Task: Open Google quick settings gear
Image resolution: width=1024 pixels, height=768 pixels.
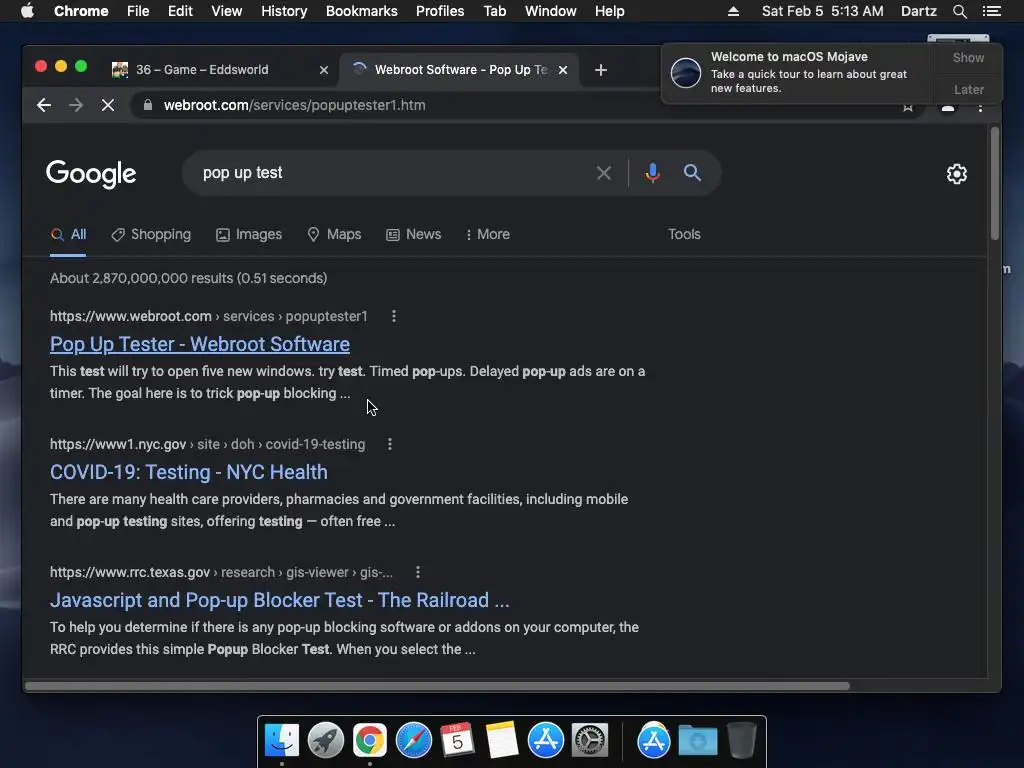Action: [x=957, y=174]
